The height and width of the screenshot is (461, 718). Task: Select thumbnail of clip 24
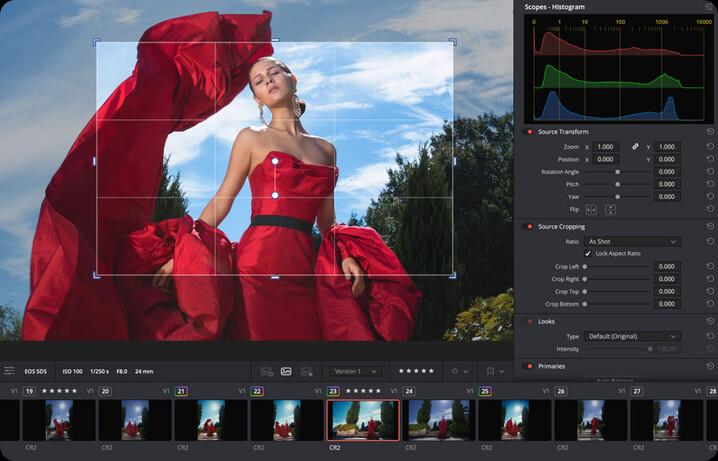(x=439, y=420)
